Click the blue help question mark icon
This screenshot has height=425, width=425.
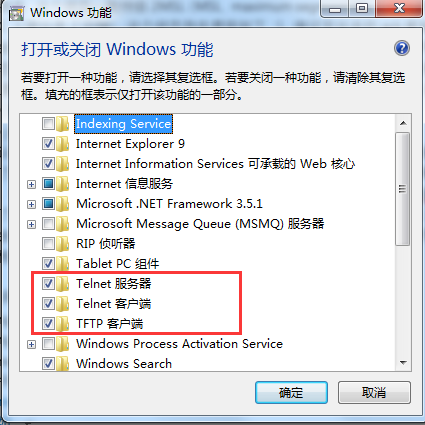coord(402,49)
